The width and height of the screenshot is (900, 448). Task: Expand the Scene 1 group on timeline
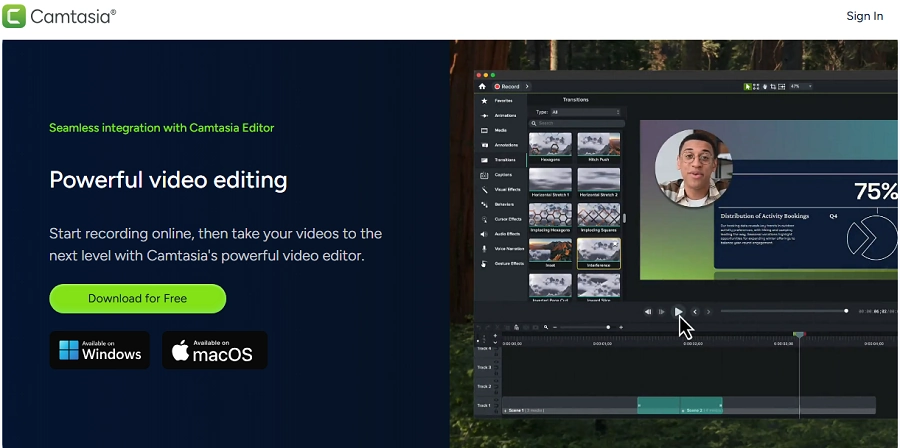[506, 411]
